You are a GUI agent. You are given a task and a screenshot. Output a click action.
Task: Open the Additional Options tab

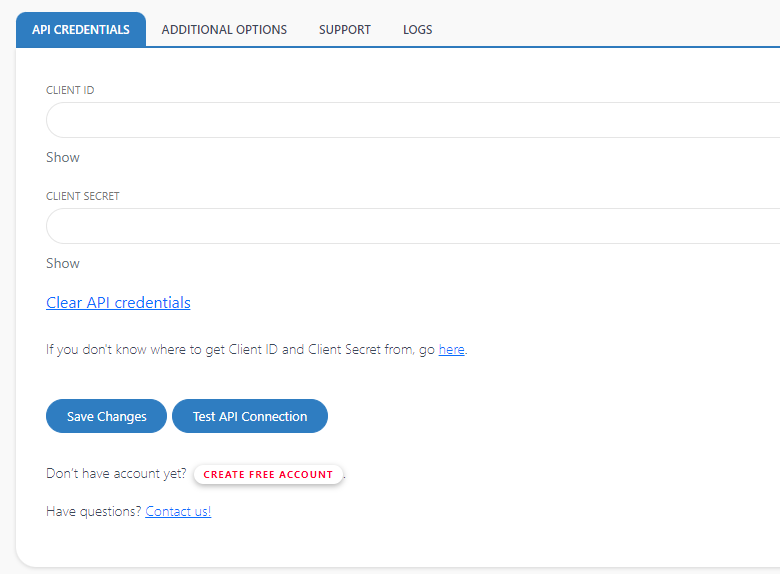(224, 30)
